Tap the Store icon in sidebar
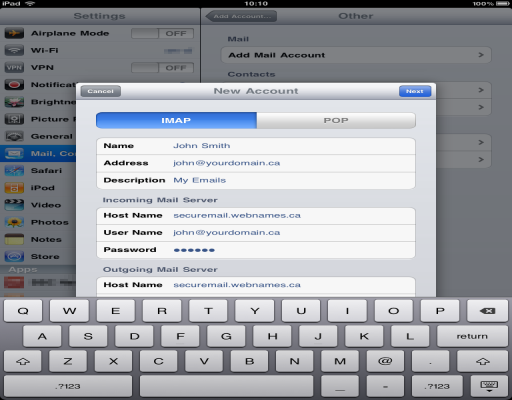This screenshot has height=400, width=512. coord(14,257)
